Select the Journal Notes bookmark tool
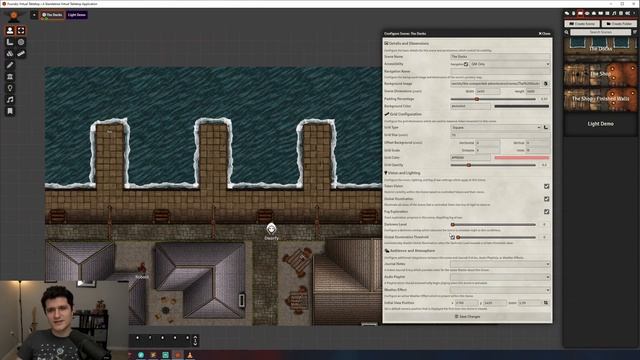Image resolution: width=640 pixels, height=360 pixels. 10,111
